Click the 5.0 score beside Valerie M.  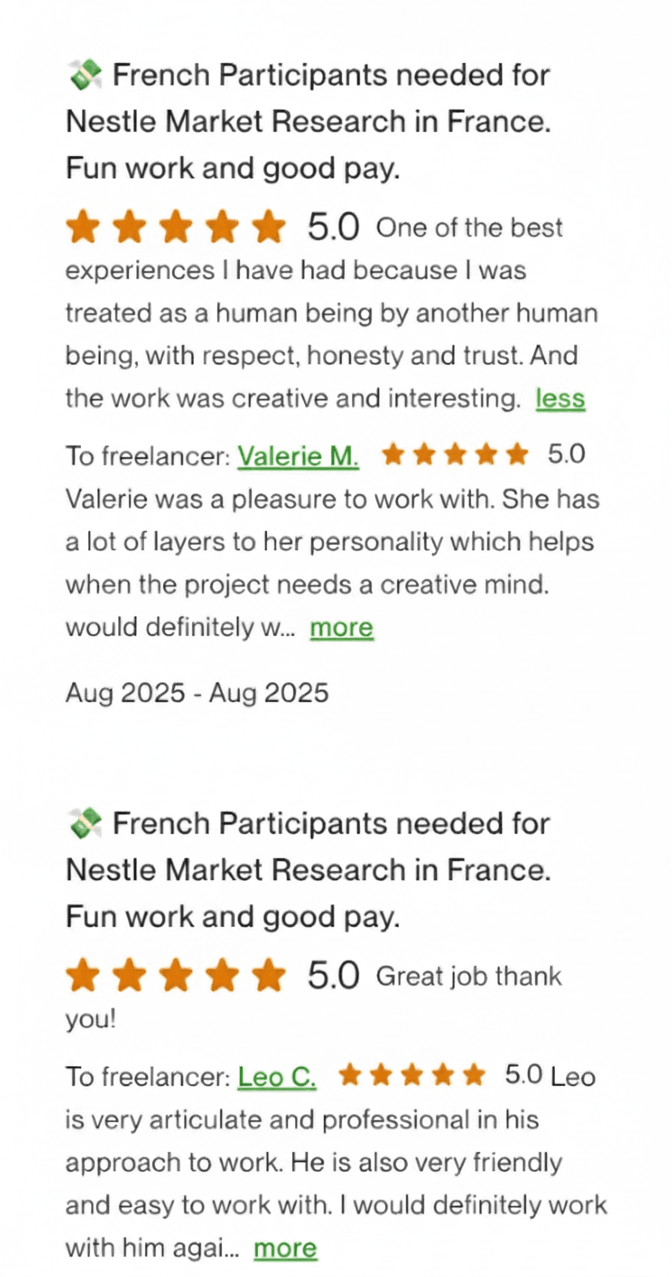coord(566,453)
